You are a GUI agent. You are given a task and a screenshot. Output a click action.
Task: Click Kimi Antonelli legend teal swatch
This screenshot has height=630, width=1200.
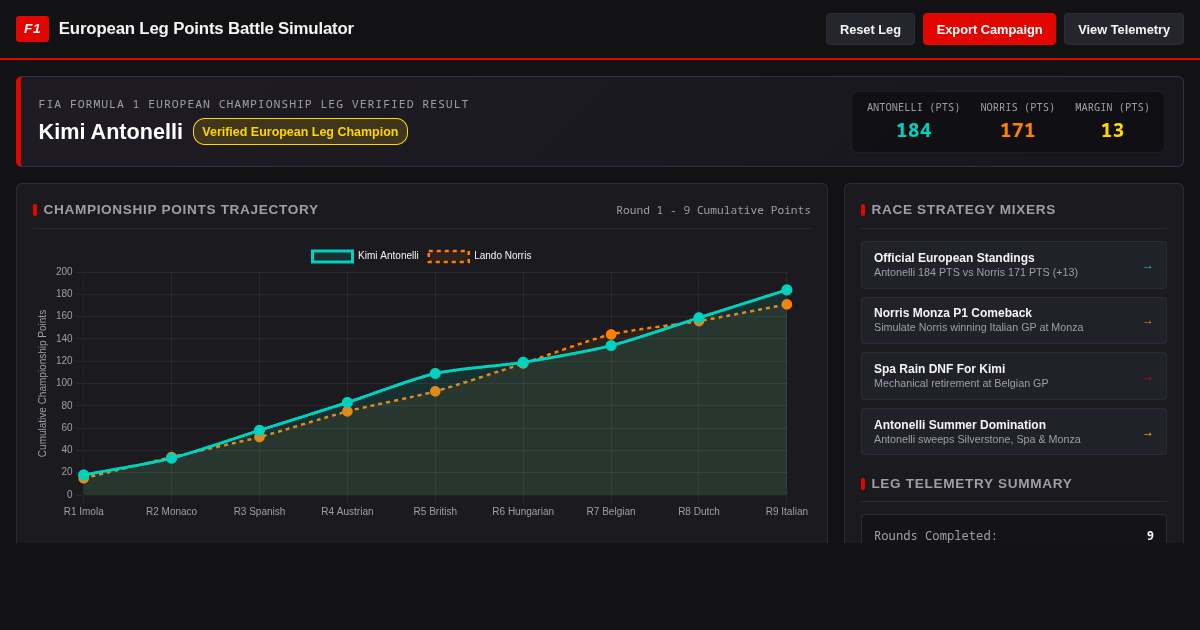point(332,256)
